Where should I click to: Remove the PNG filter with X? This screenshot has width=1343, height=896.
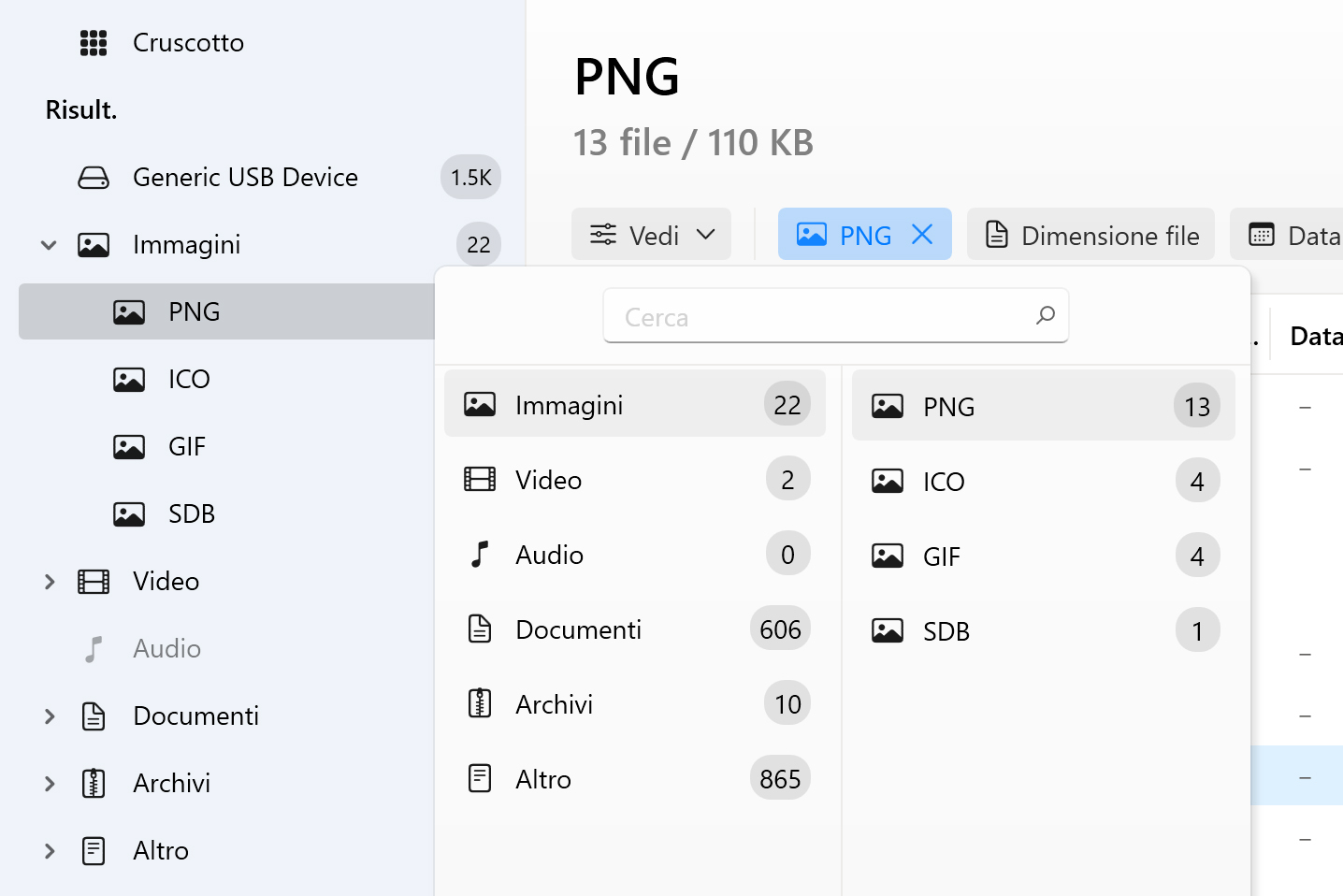pos(922,235)
